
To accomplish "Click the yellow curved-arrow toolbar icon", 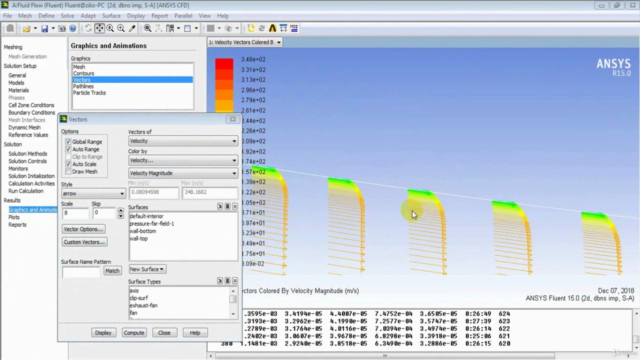I will pyautogui.click(x=251, y=28).
